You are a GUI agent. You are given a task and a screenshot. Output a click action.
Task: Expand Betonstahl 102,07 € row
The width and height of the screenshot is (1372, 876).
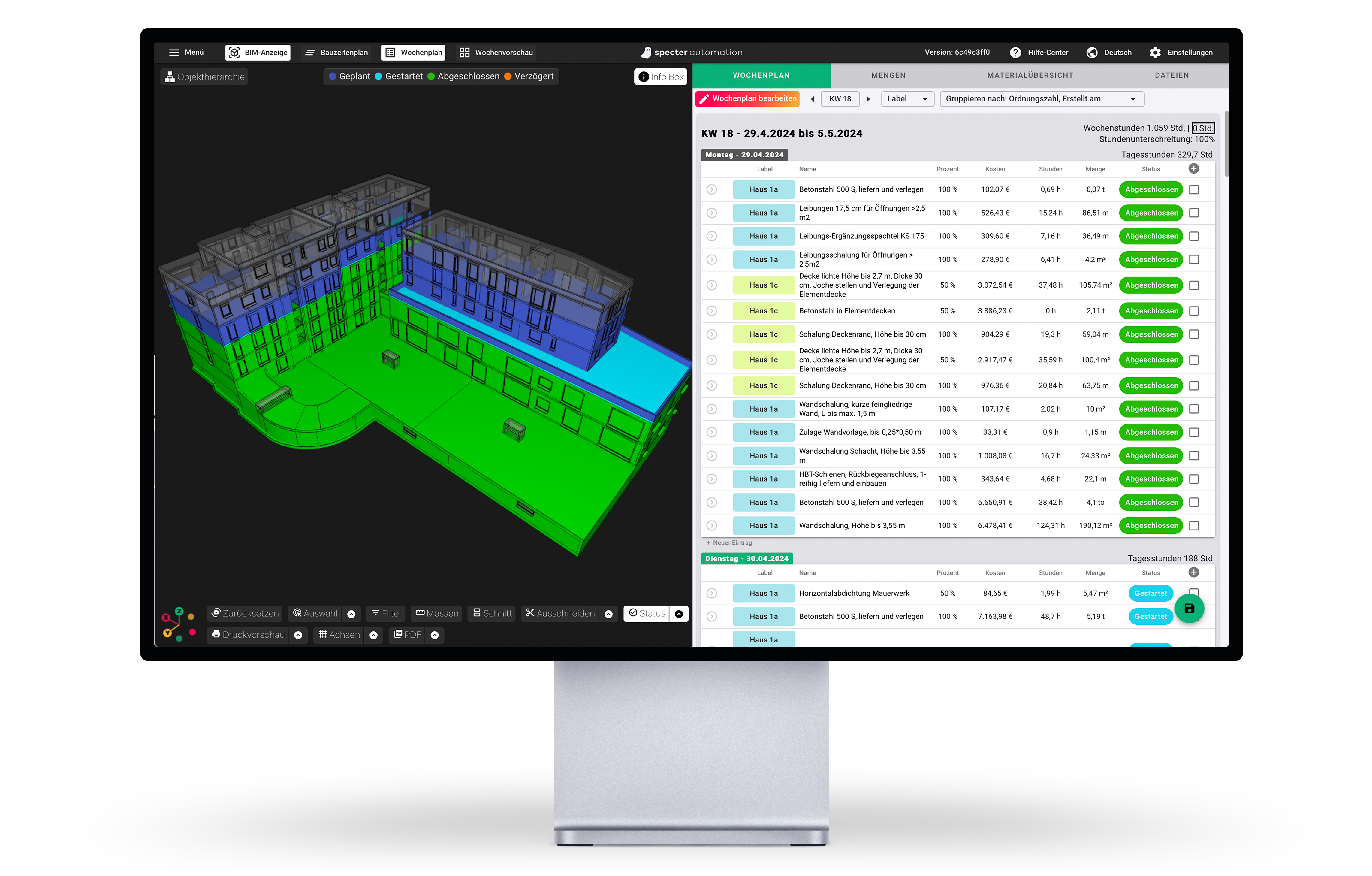coord(712,190)
